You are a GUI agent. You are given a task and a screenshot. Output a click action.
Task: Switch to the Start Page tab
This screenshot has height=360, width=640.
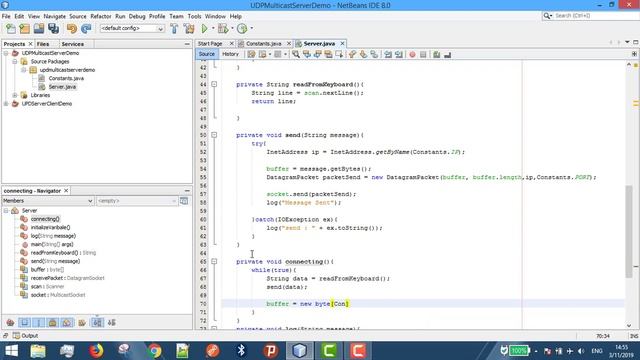point(211,44)
